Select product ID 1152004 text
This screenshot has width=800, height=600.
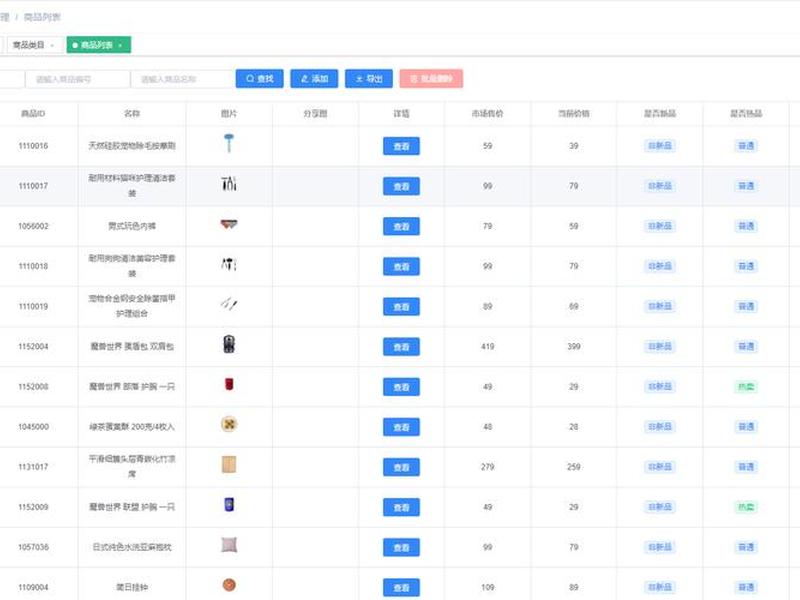coord(33,346)
